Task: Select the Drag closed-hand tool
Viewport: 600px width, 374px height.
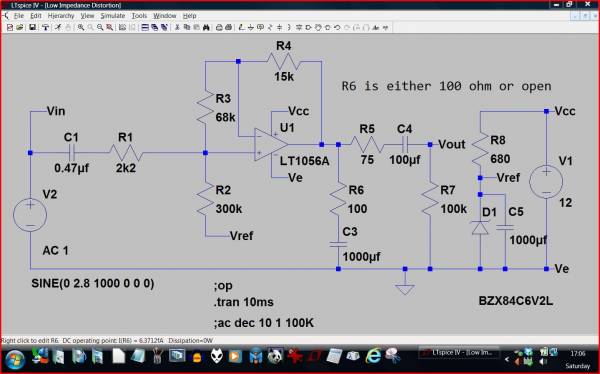Action: point(328,28)
